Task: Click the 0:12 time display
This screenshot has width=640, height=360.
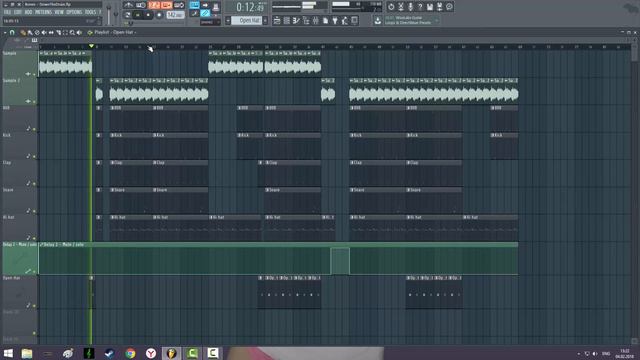Action: point(250,7)
